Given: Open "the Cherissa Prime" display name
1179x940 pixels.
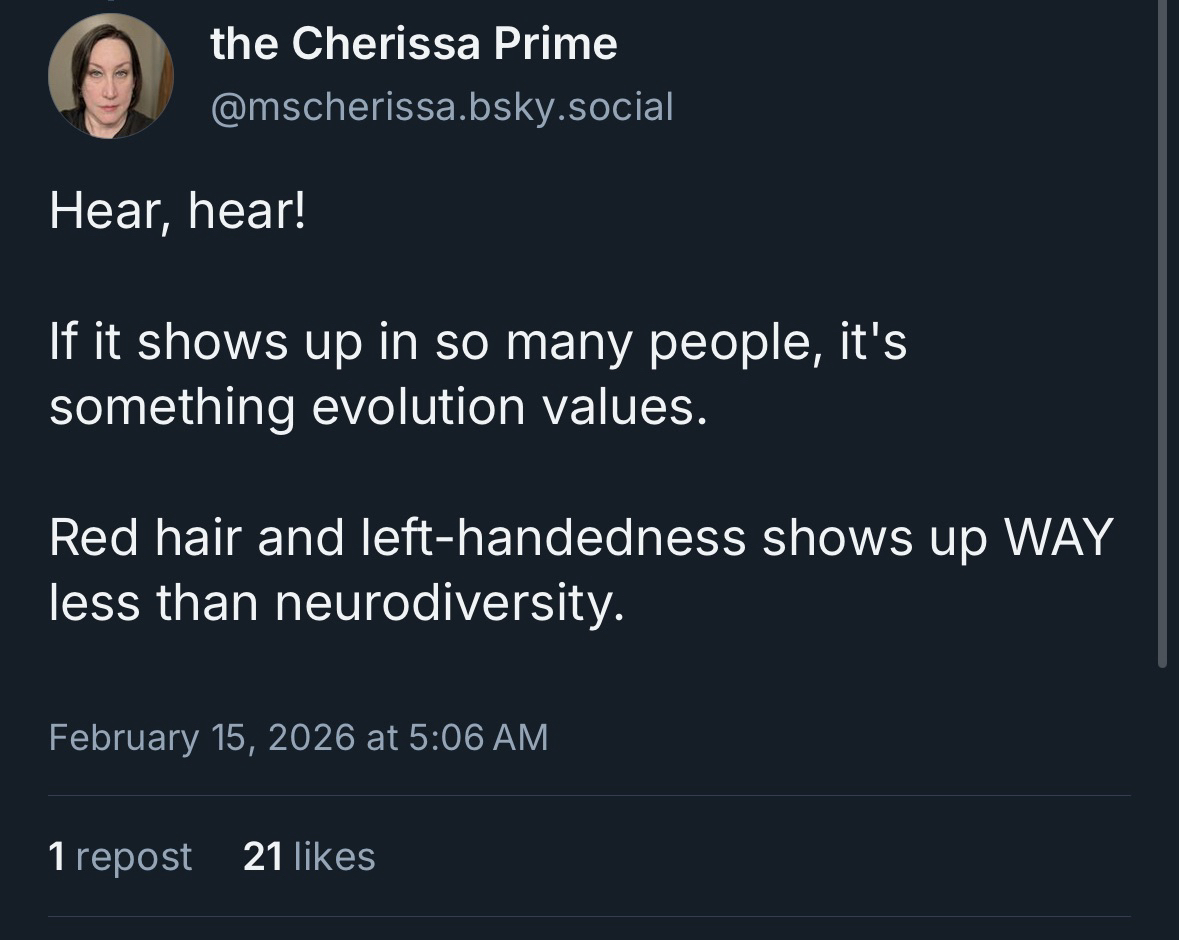Looking at the screenshot, I should [413, 44].
